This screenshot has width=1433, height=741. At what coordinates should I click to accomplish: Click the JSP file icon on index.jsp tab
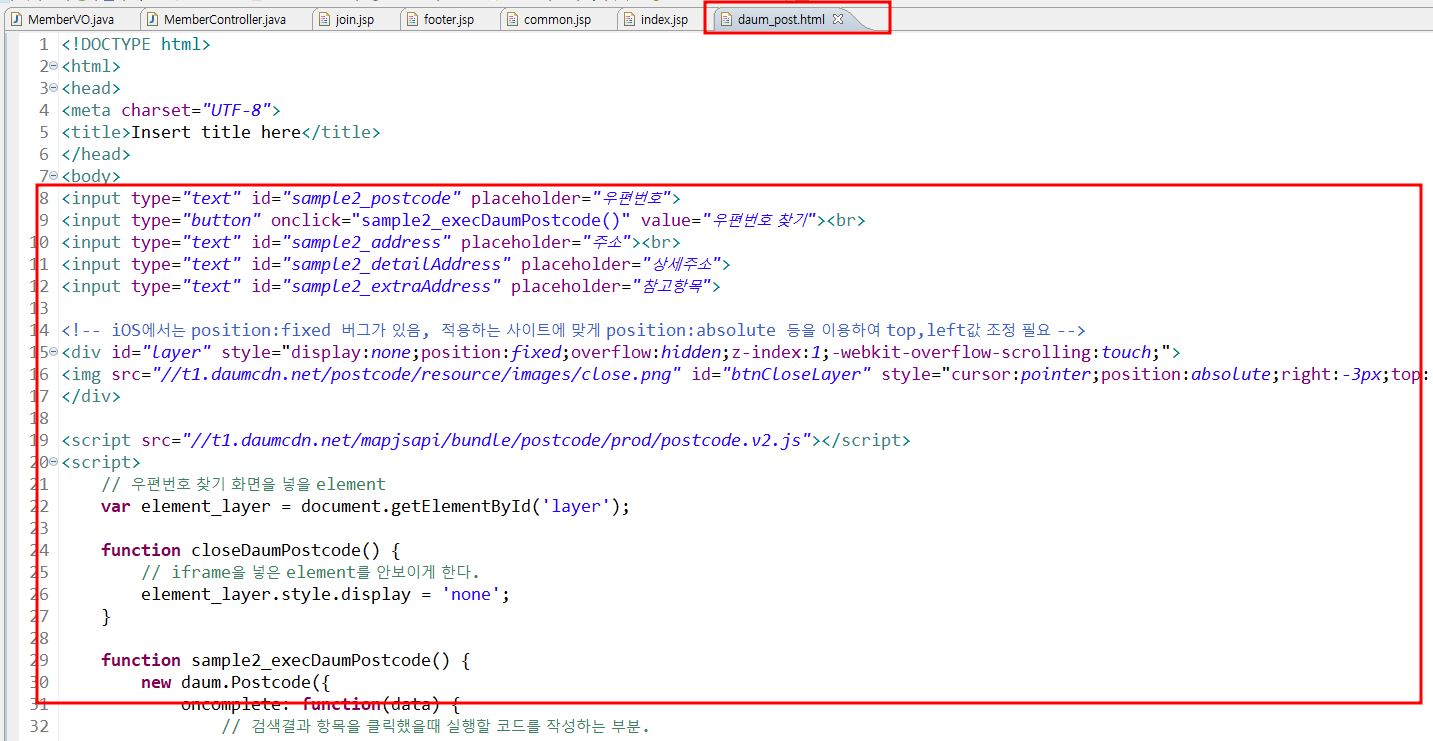coord(628,19)
